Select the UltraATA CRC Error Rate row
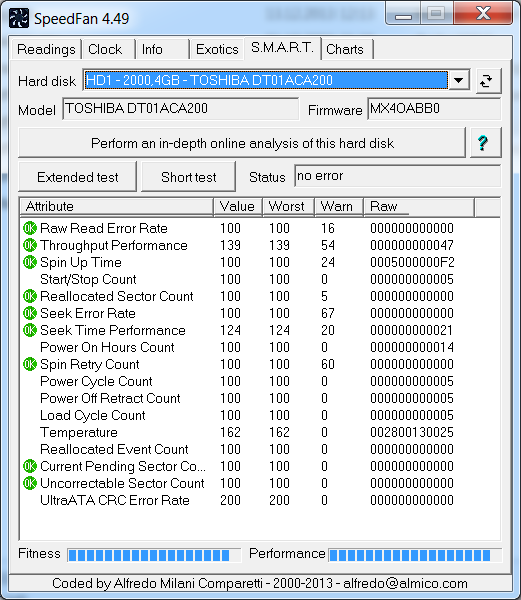 [x=259, y=500]
